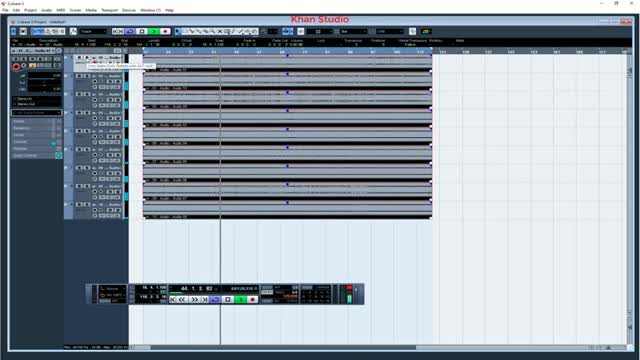Open the quantize value dropdown in toolbar
640x360 pixels.
[389, 31]
